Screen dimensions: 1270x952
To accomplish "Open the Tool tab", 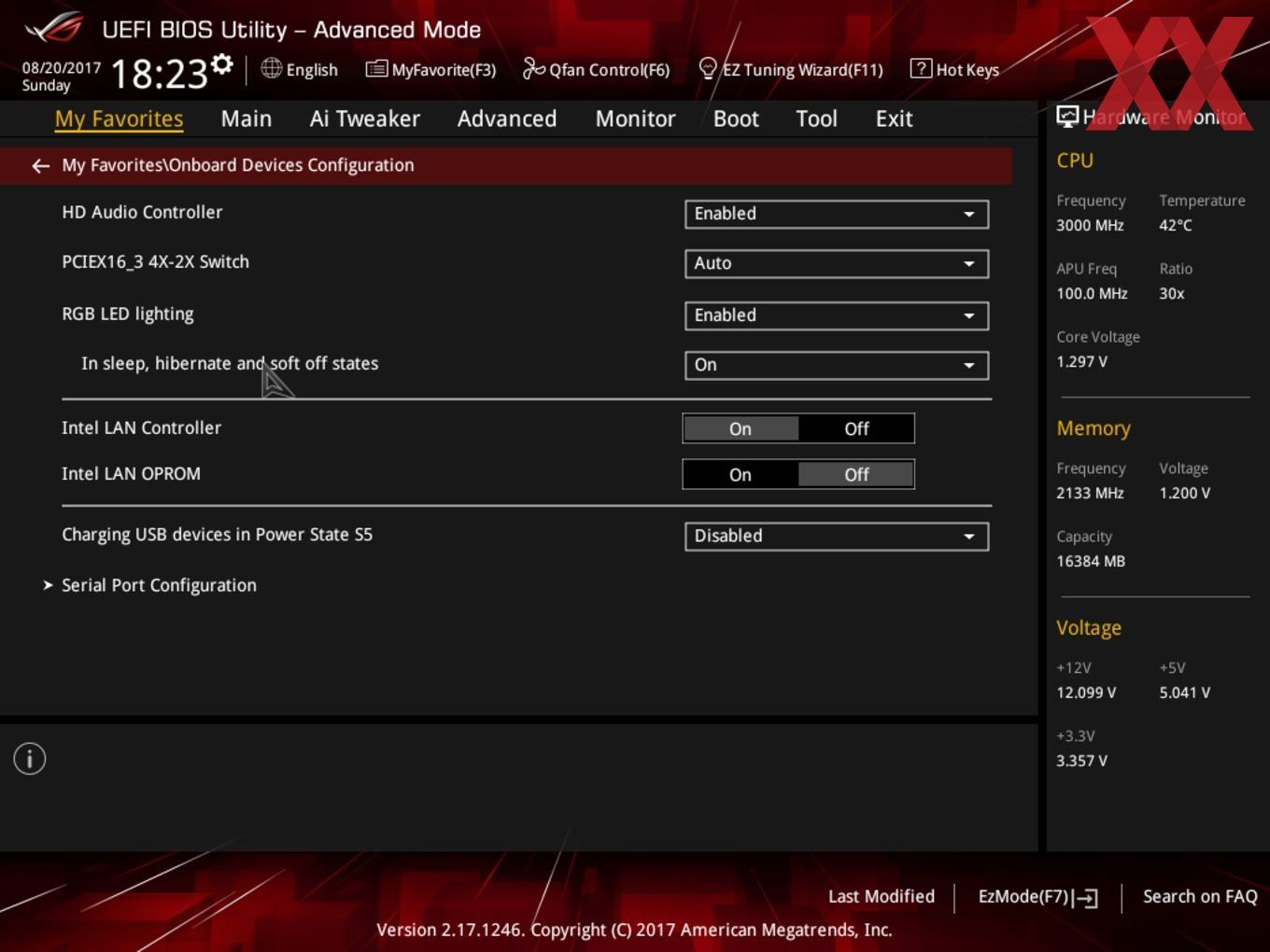I will 816,119.
